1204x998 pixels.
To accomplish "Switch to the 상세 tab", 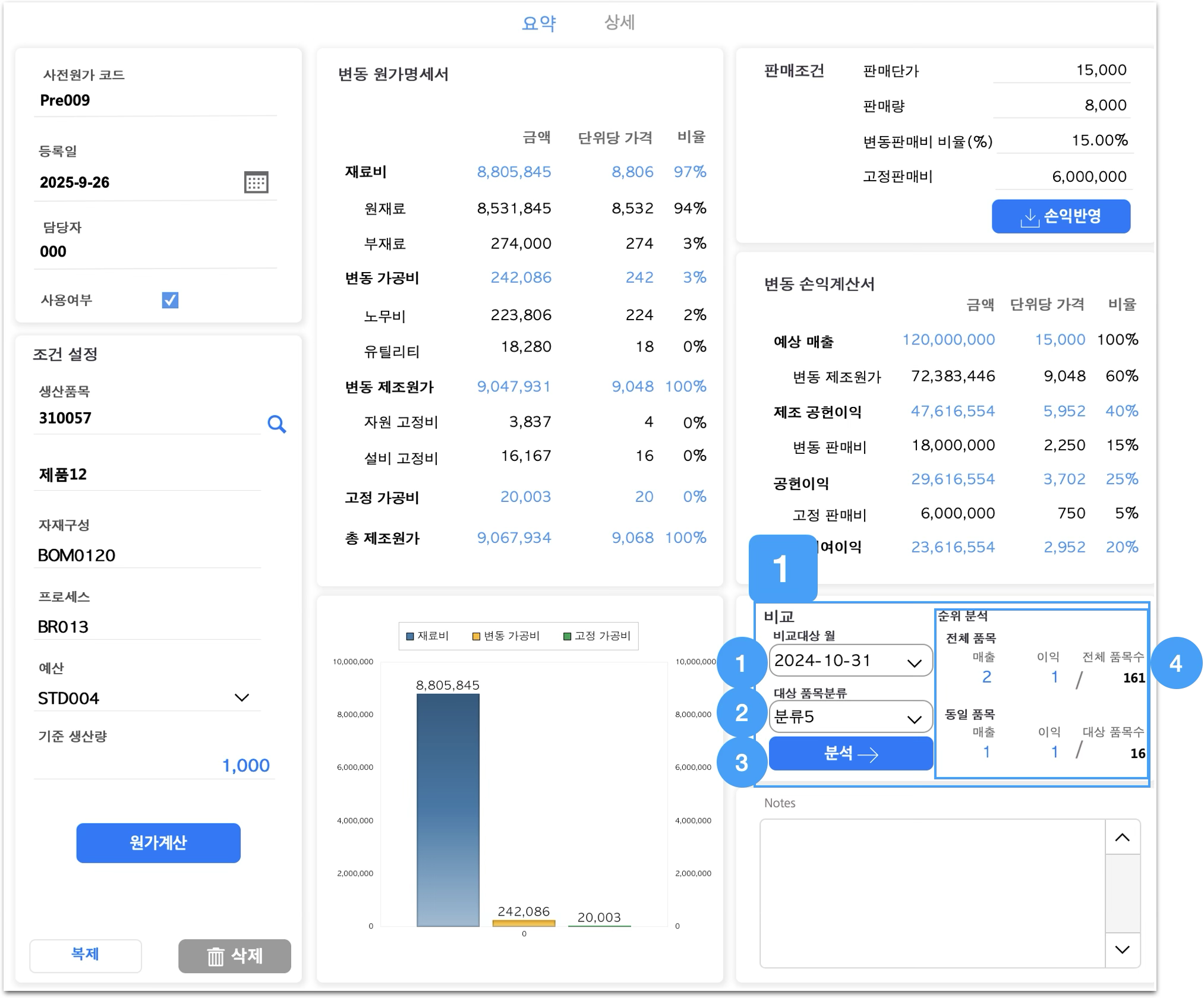I will (619, 23).
